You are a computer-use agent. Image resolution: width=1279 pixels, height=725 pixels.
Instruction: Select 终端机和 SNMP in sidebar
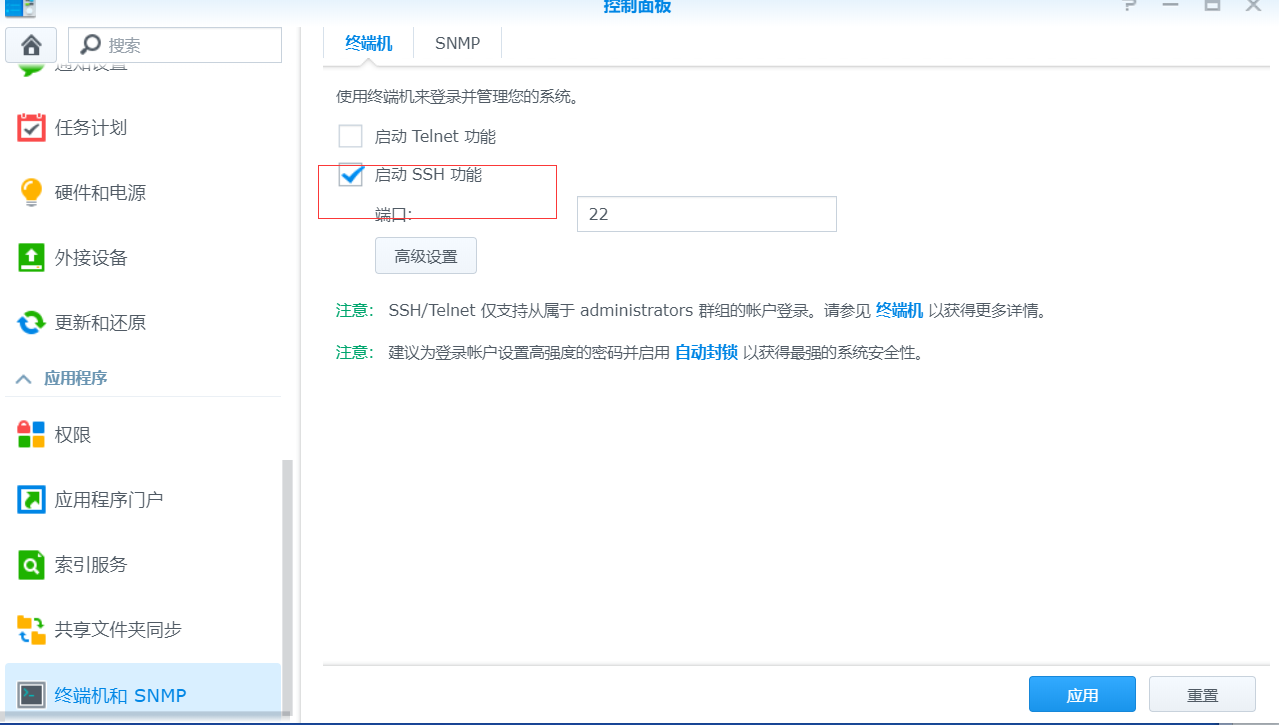click(143, 694)
